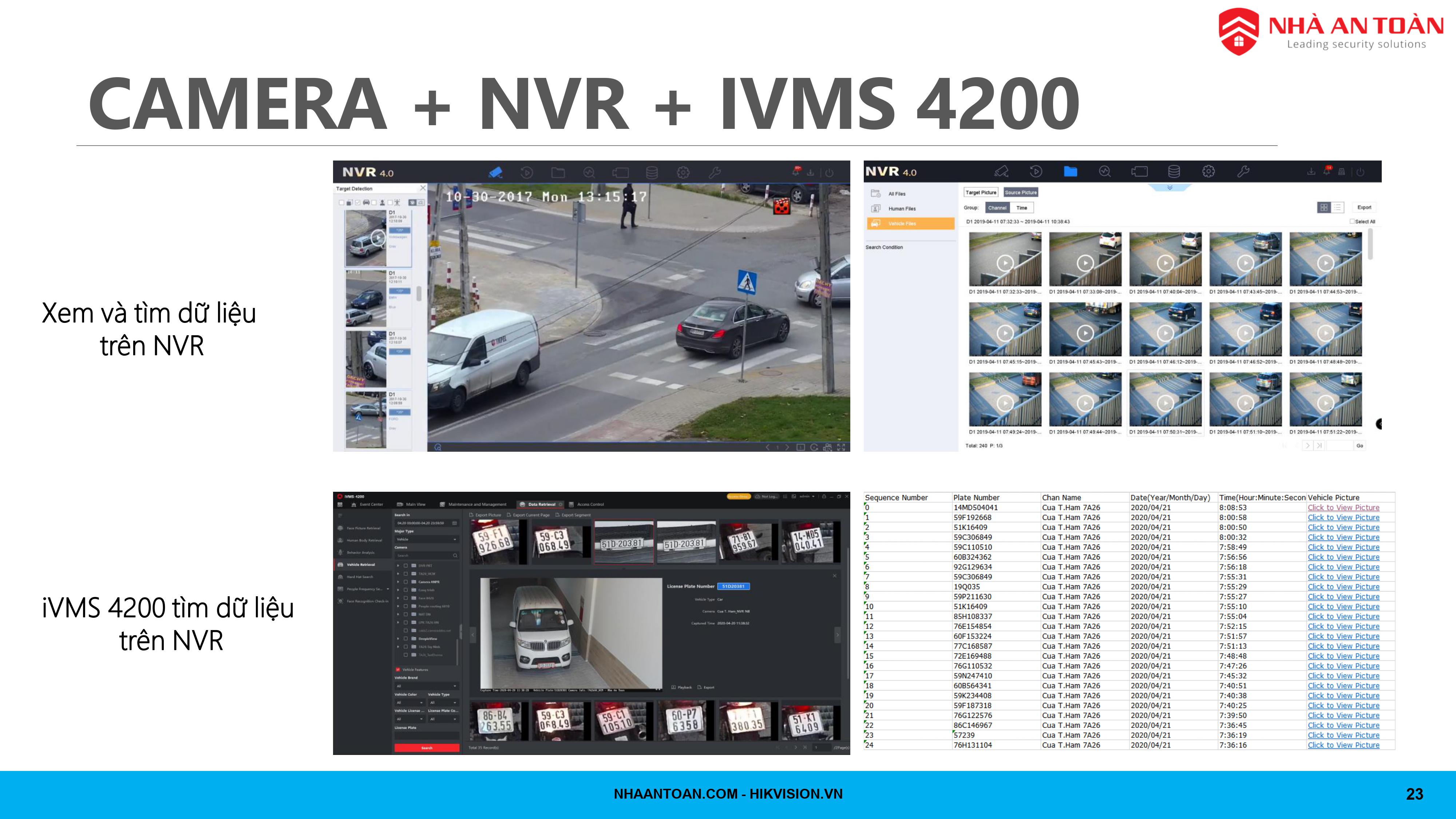Switch to list view layout icon

(x=1337, y=207)
